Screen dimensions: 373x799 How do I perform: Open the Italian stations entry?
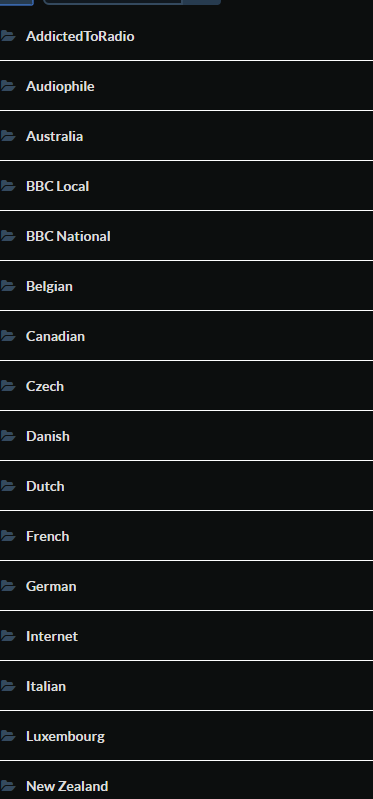coord(186,685)
